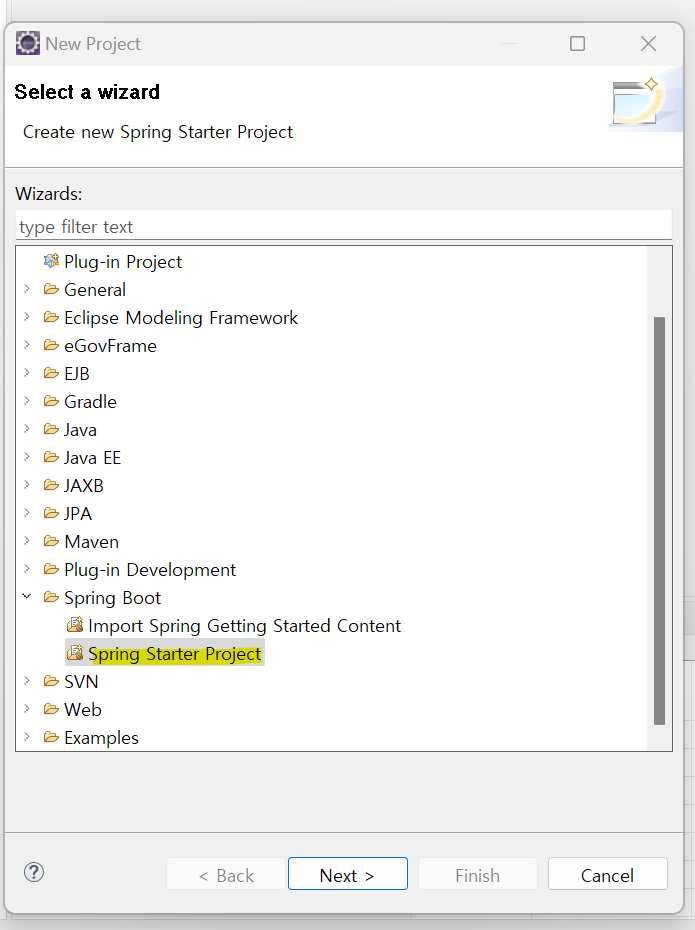
Task: Maximize the New Project dialog
Action: pos(577,43)
